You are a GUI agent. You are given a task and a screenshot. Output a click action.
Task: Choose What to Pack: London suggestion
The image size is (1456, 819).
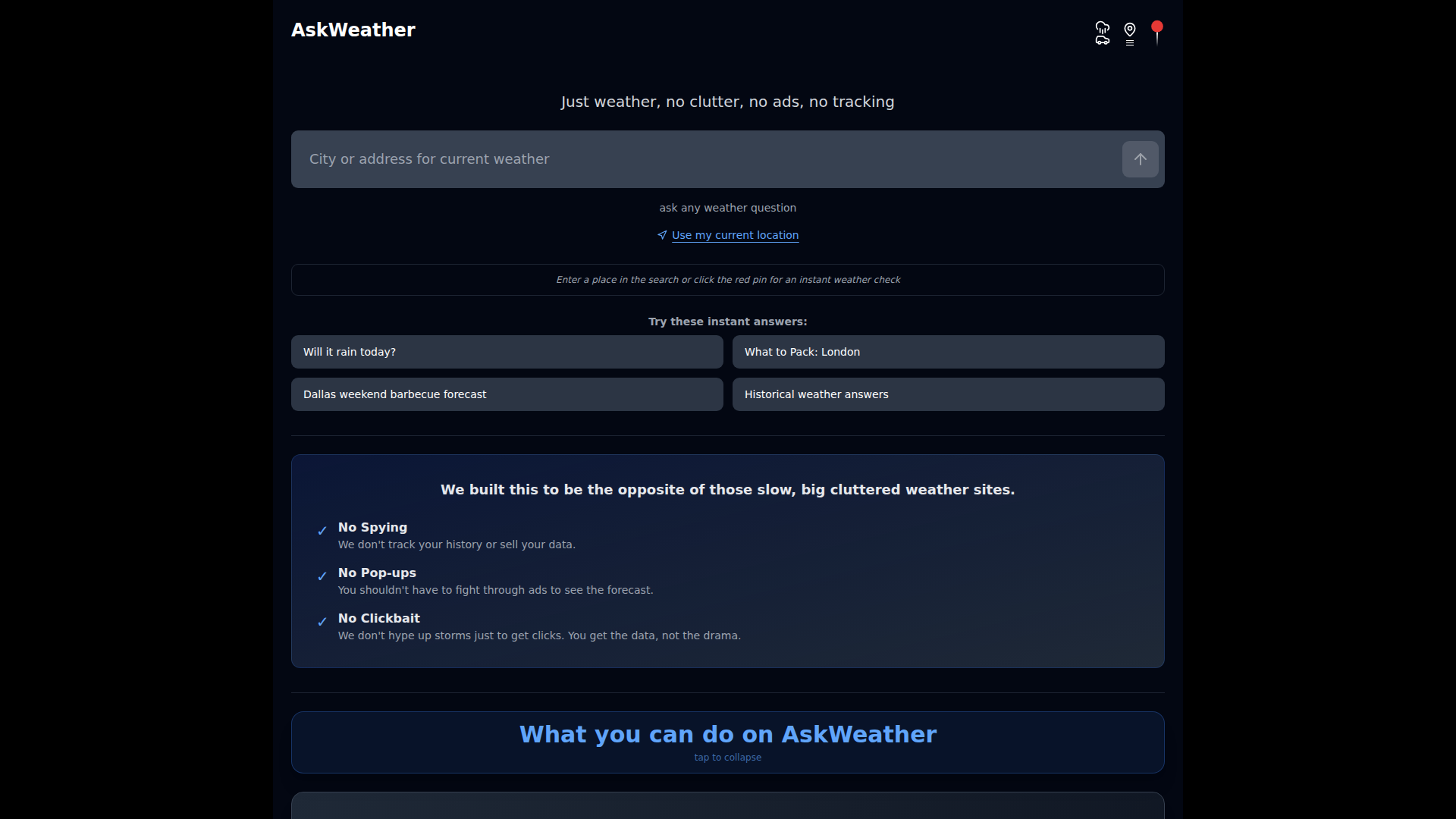[x=948, y=352]
